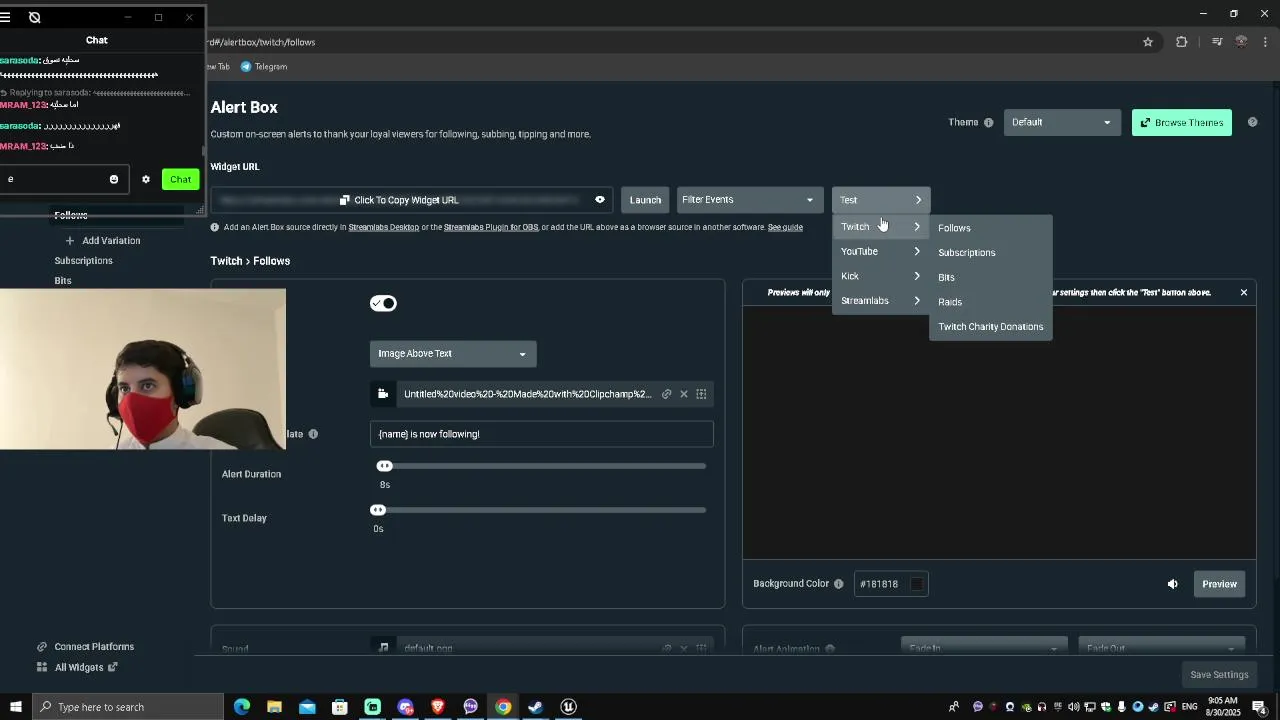This screenshot has height=720, width=1280.
Task: Choose Bits test alert option
Action: (946, 277)
